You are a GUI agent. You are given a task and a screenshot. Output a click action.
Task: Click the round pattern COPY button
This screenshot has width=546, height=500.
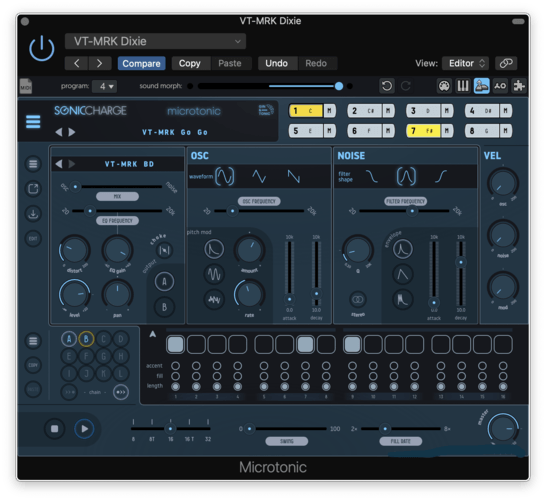coord(33,365)
